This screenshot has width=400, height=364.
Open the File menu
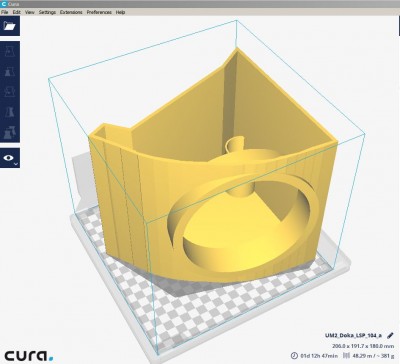tap(5, 12)
